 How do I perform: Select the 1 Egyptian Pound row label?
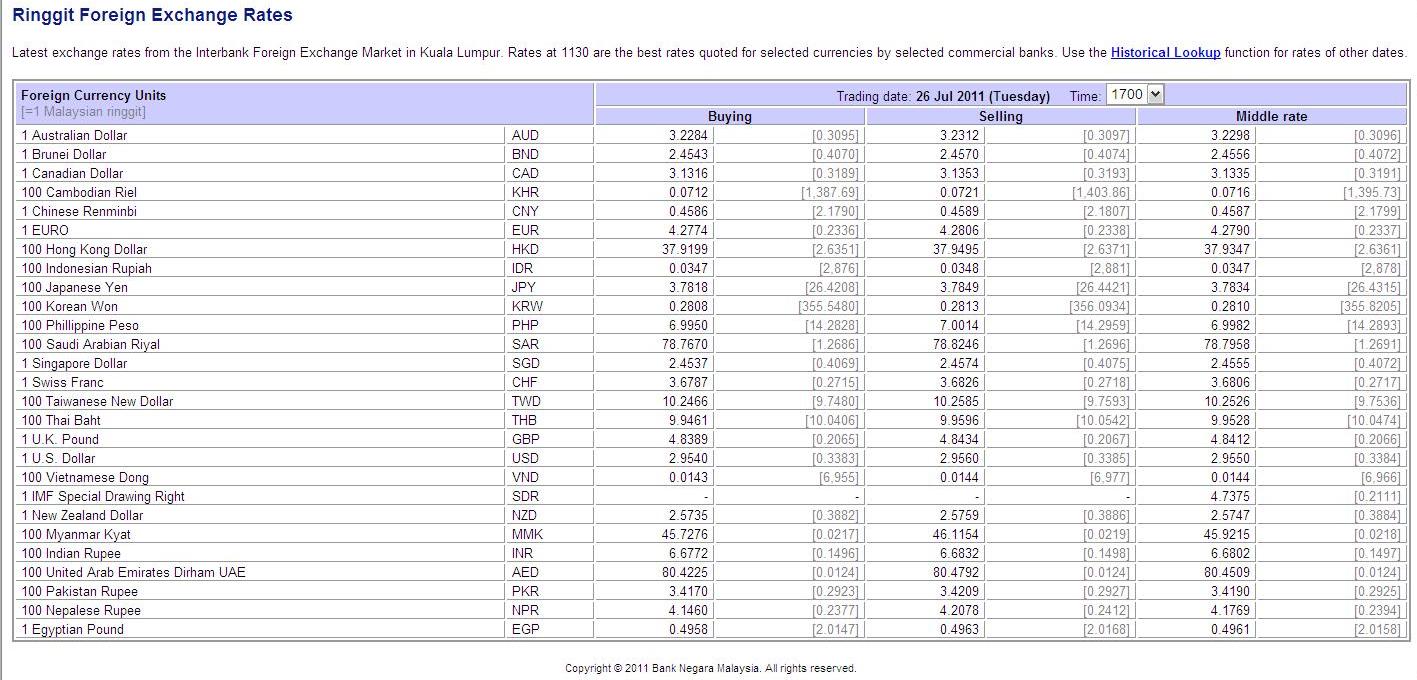point(73,629)
